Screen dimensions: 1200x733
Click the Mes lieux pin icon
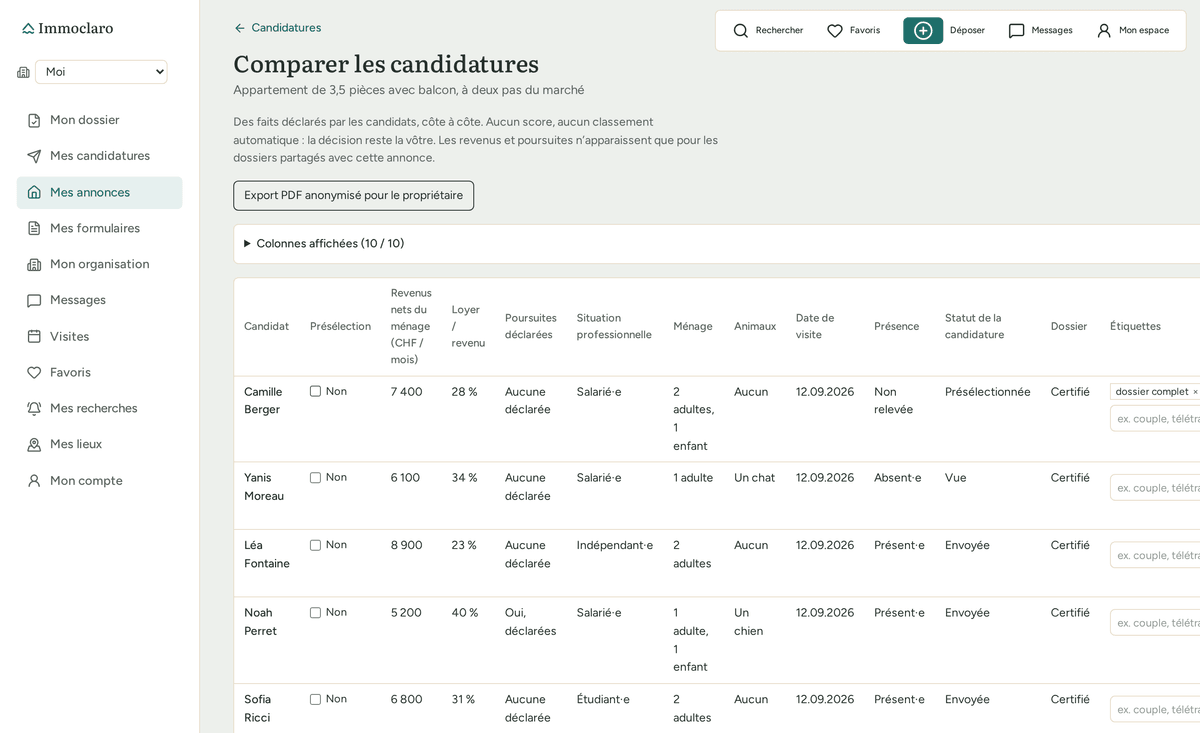[x=34, y=444]
